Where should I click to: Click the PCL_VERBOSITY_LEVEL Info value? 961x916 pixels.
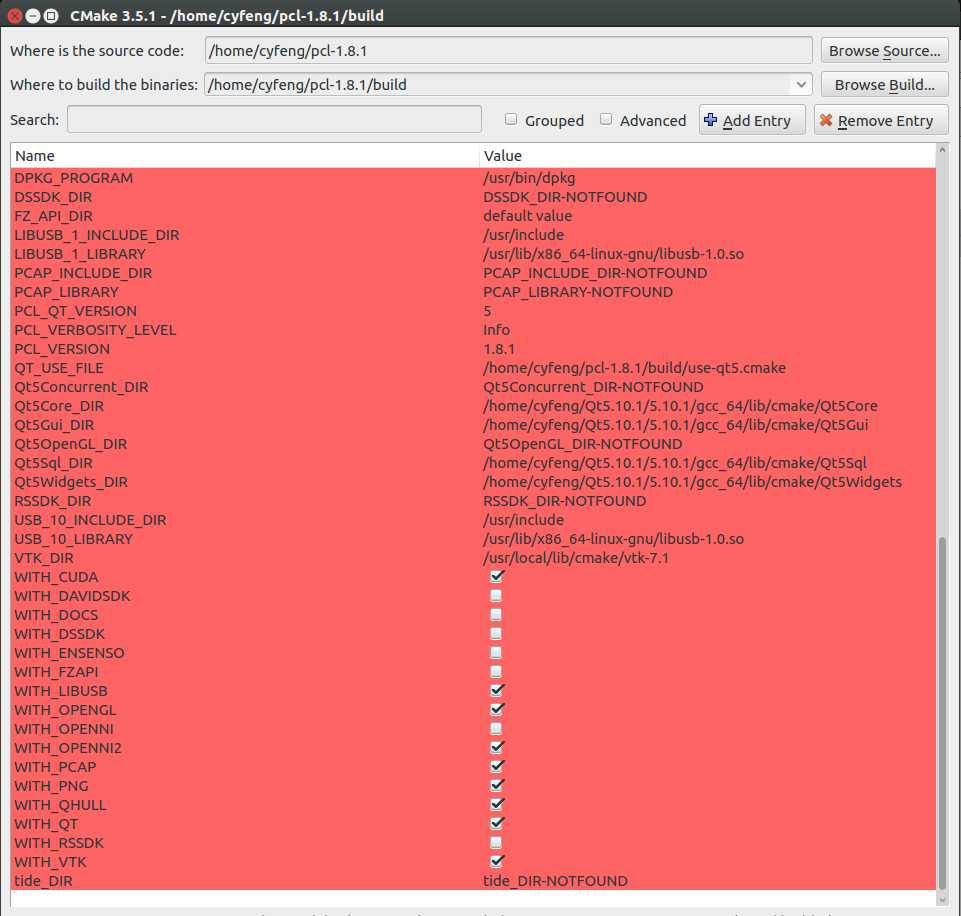[496, 330]
